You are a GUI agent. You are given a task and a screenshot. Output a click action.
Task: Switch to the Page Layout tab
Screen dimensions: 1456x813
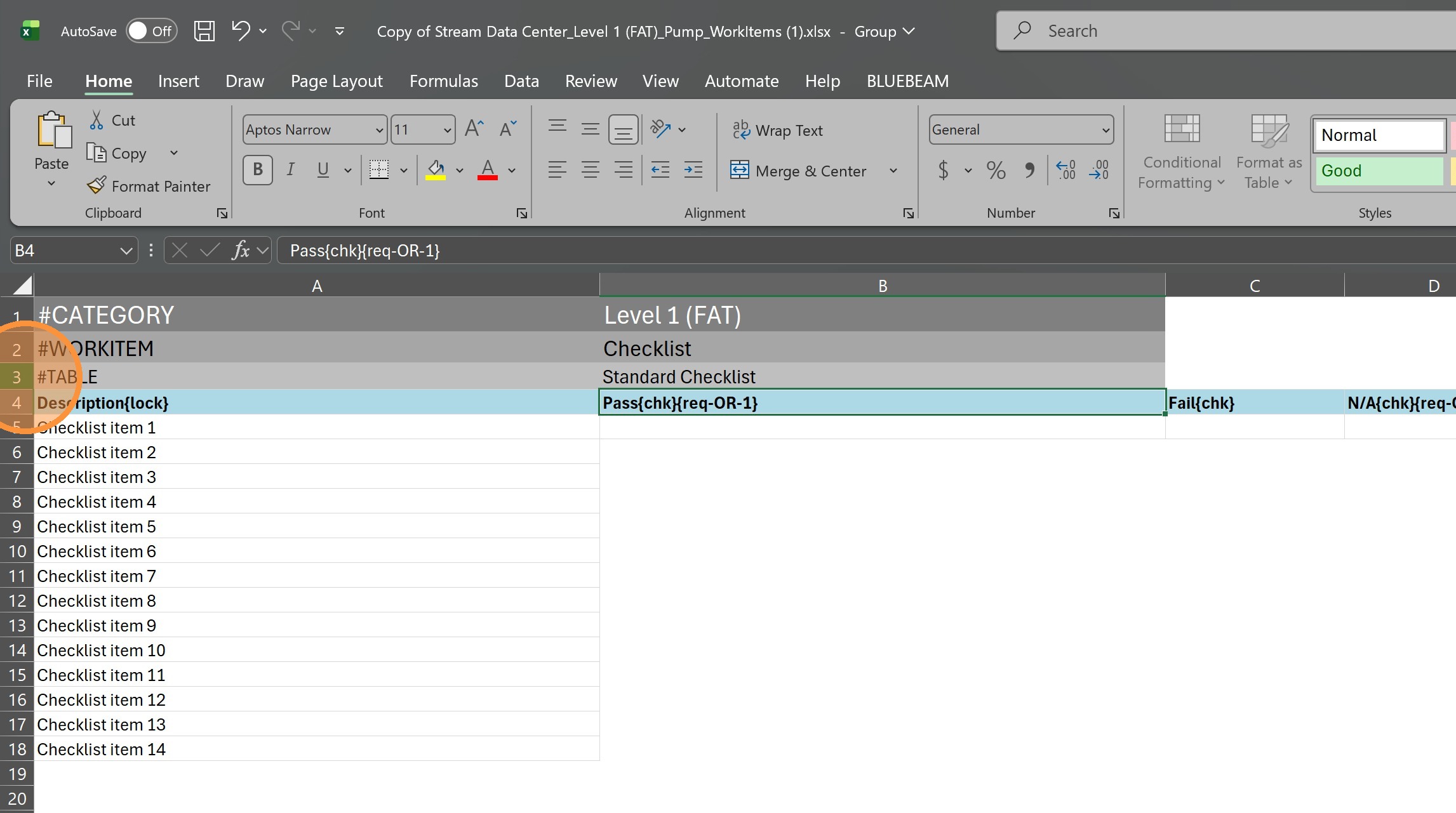pos(337,81)
